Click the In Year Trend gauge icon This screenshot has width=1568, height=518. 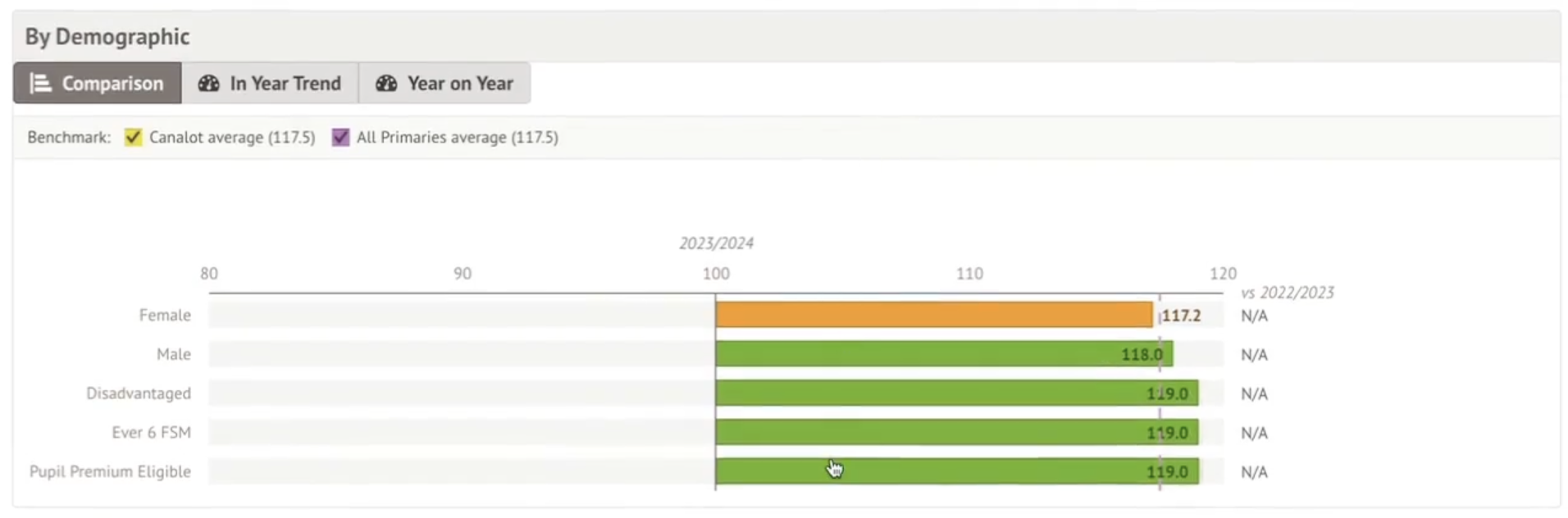point(209,84)
